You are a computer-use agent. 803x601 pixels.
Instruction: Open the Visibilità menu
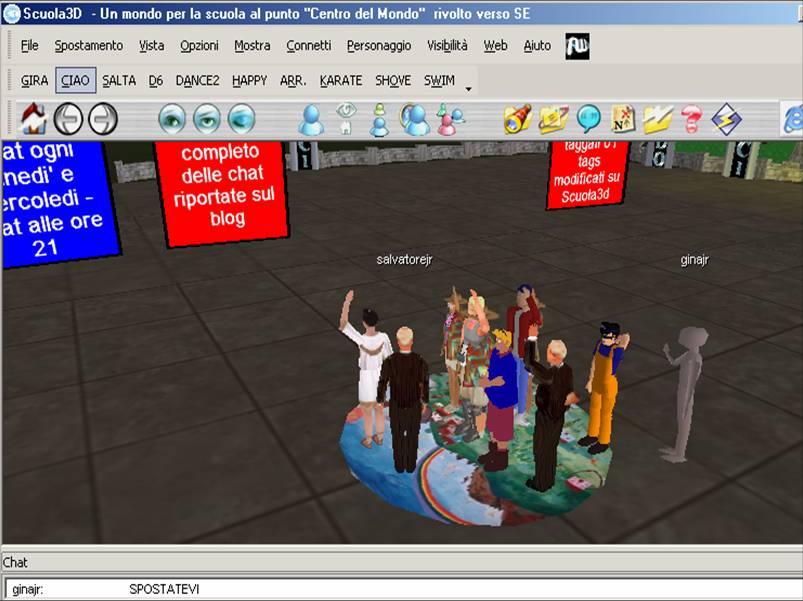tap(447, 46)
